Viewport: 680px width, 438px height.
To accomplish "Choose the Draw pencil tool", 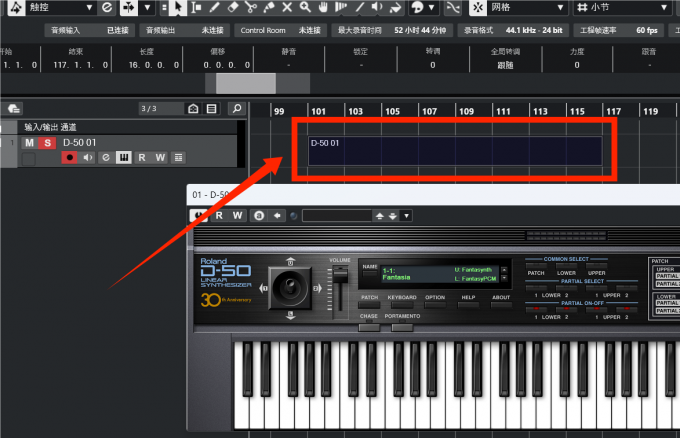I will pos(214,7).
